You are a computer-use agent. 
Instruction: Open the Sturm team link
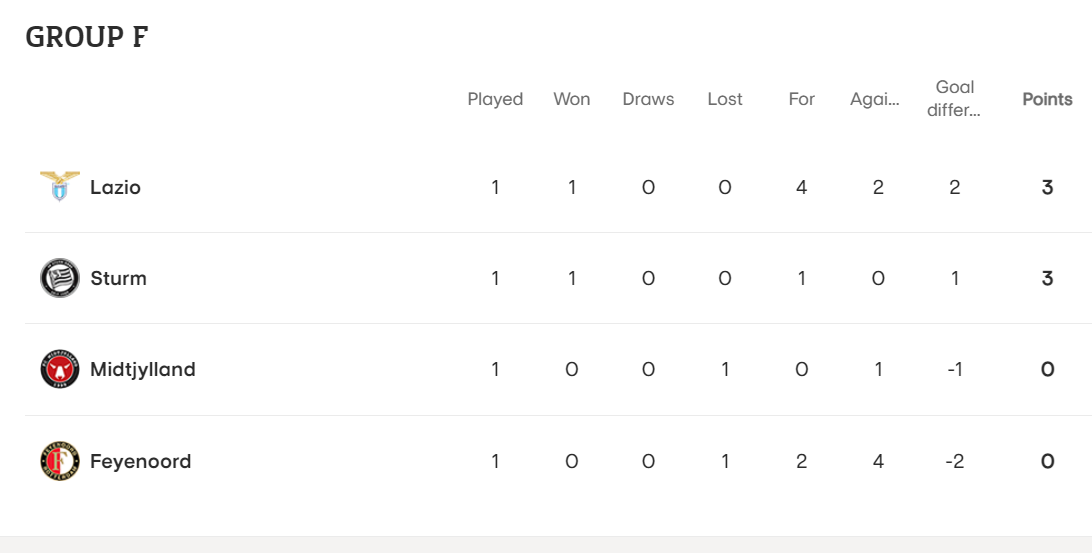(118, 279)
